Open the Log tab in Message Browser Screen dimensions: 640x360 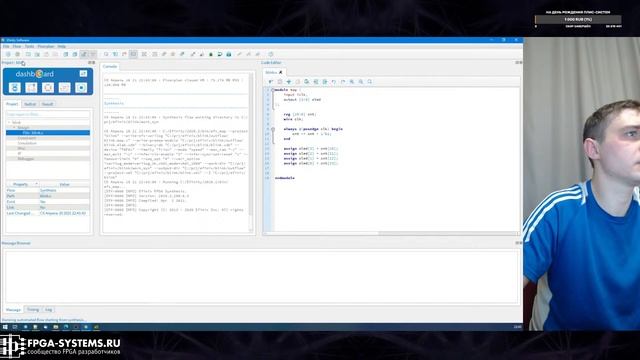[49, 310]
